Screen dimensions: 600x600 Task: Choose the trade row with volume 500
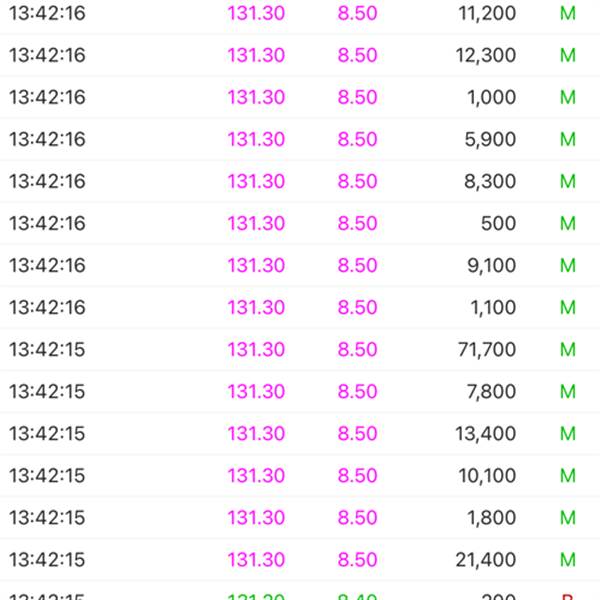pos(300,223)
